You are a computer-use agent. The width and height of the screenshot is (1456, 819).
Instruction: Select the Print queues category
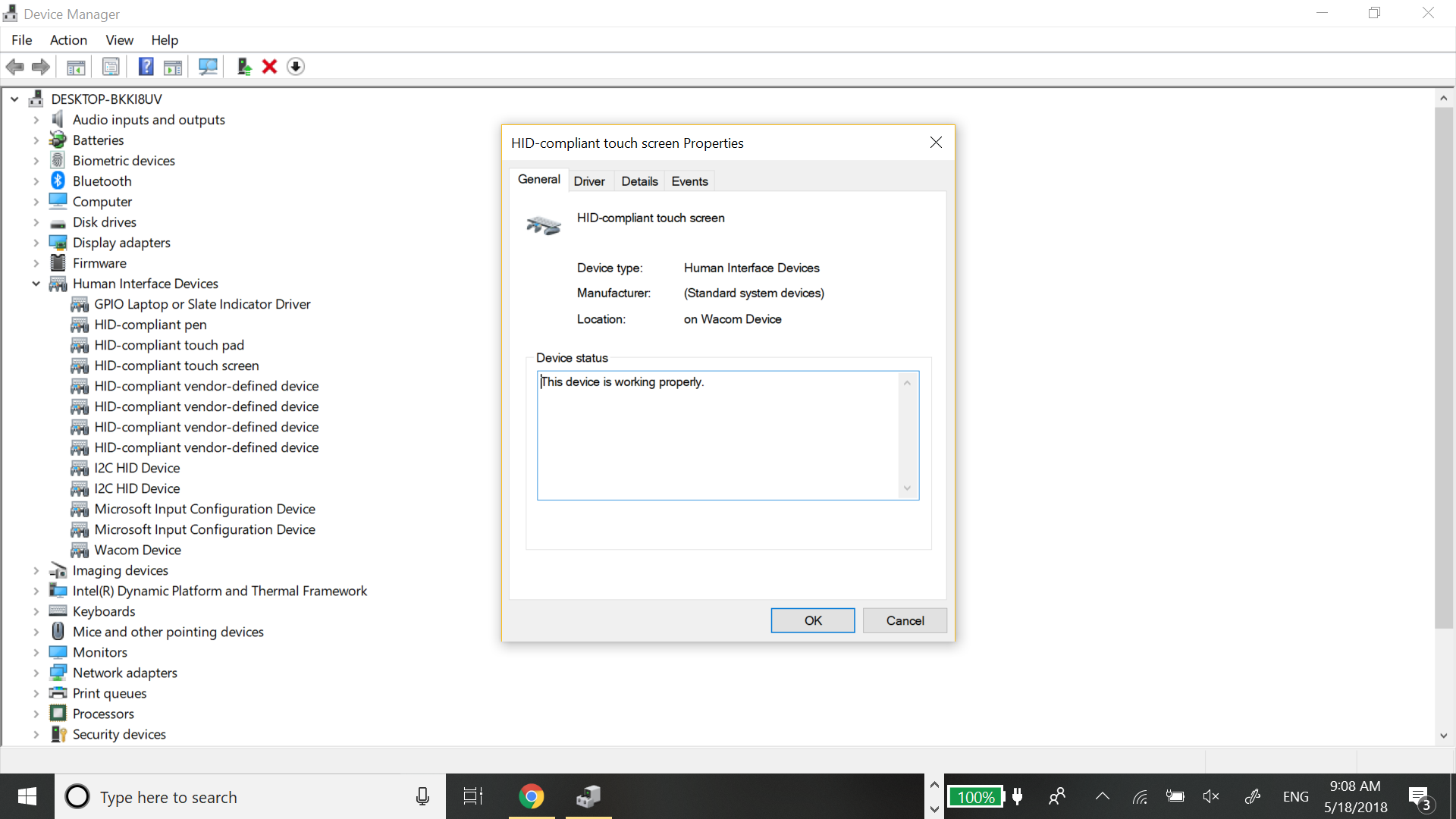pyautogui.click(x=110, y=693)
